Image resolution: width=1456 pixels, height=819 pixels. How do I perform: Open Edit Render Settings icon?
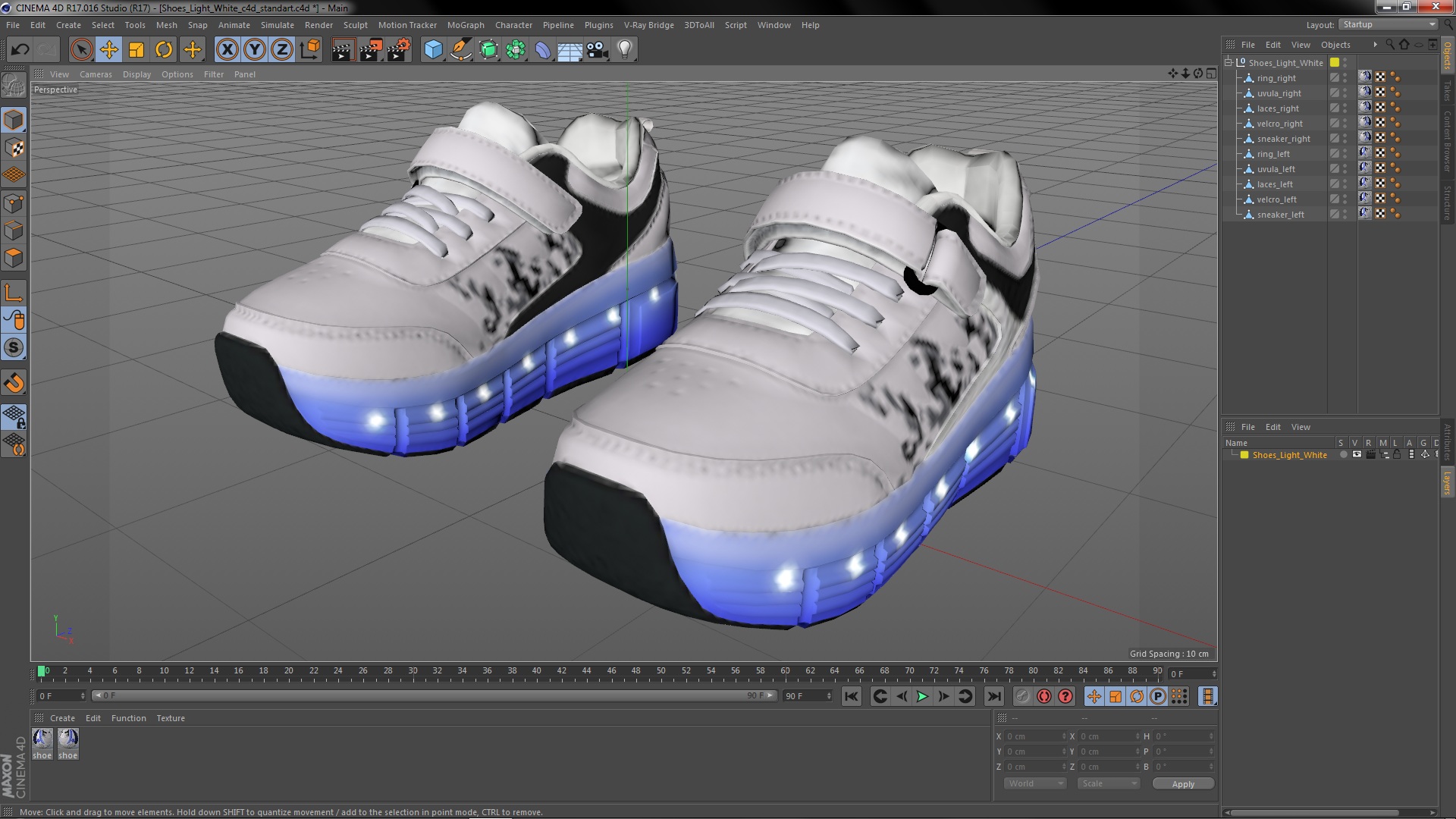pyautogui.click(x=399, y=50)
